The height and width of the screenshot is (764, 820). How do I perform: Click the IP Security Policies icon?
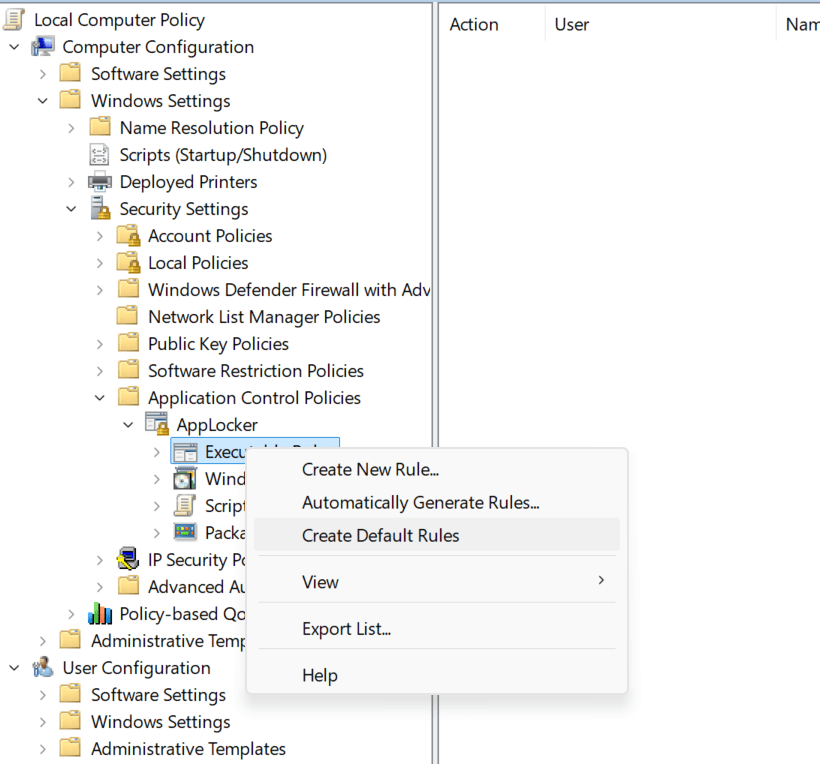(128, 560)
